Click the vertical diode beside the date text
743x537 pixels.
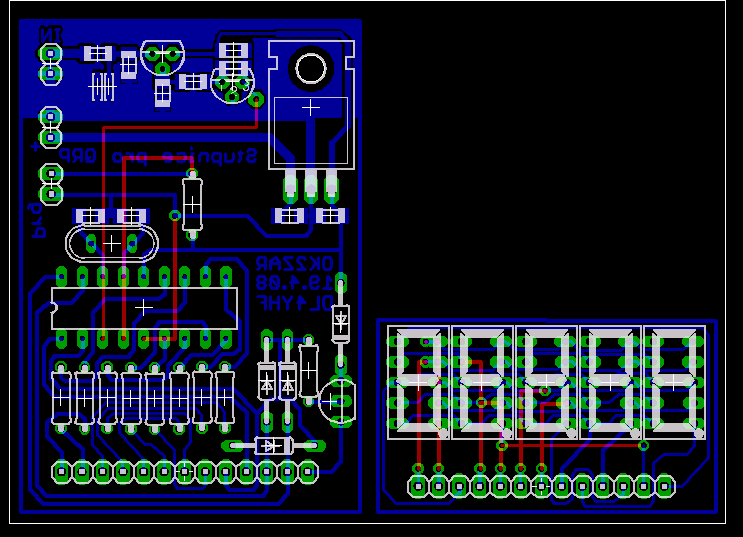(x=341, y=322)
